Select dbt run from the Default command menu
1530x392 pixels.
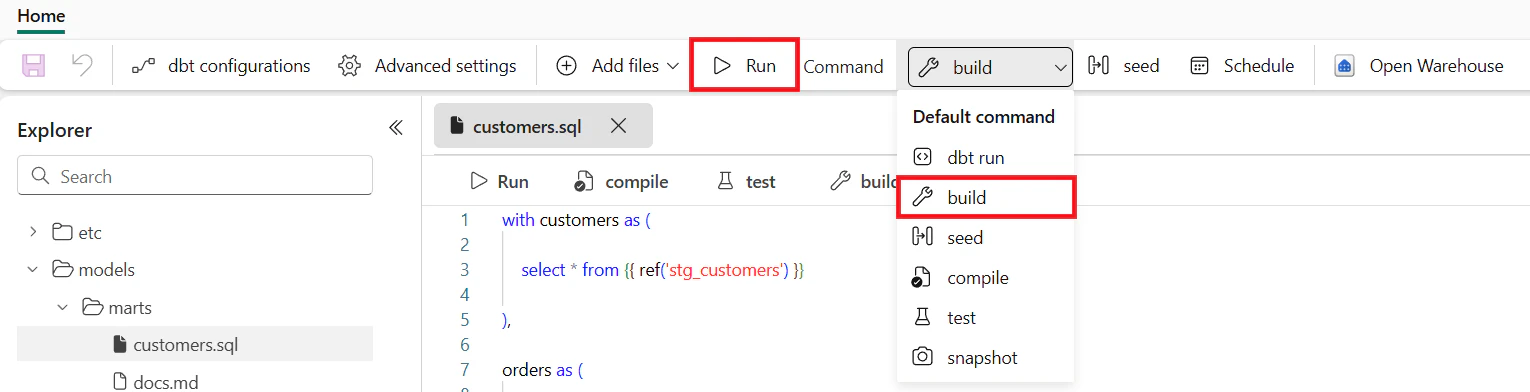(x=986, y=157)
